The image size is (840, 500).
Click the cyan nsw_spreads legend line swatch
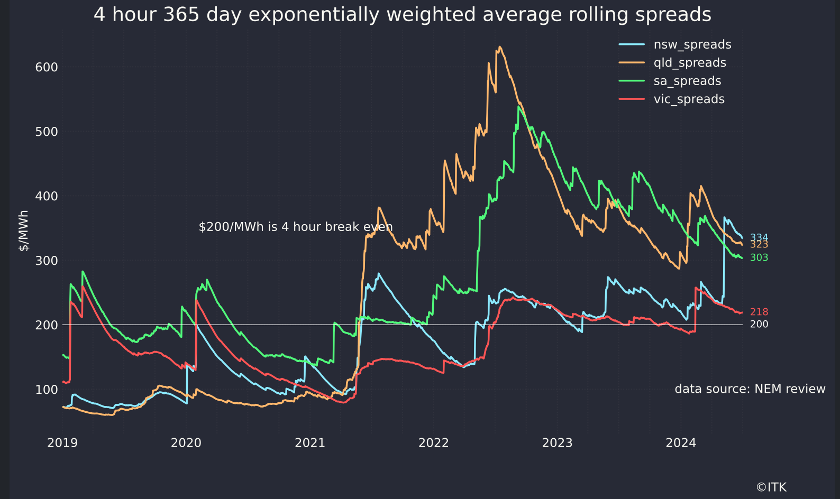[x=632, y=44]
